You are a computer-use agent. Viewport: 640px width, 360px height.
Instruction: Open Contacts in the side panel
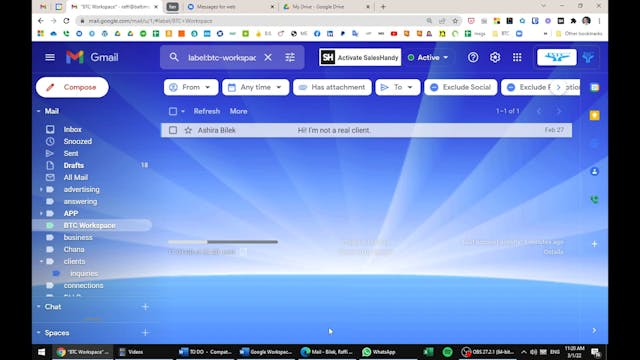tap(594, 172)
